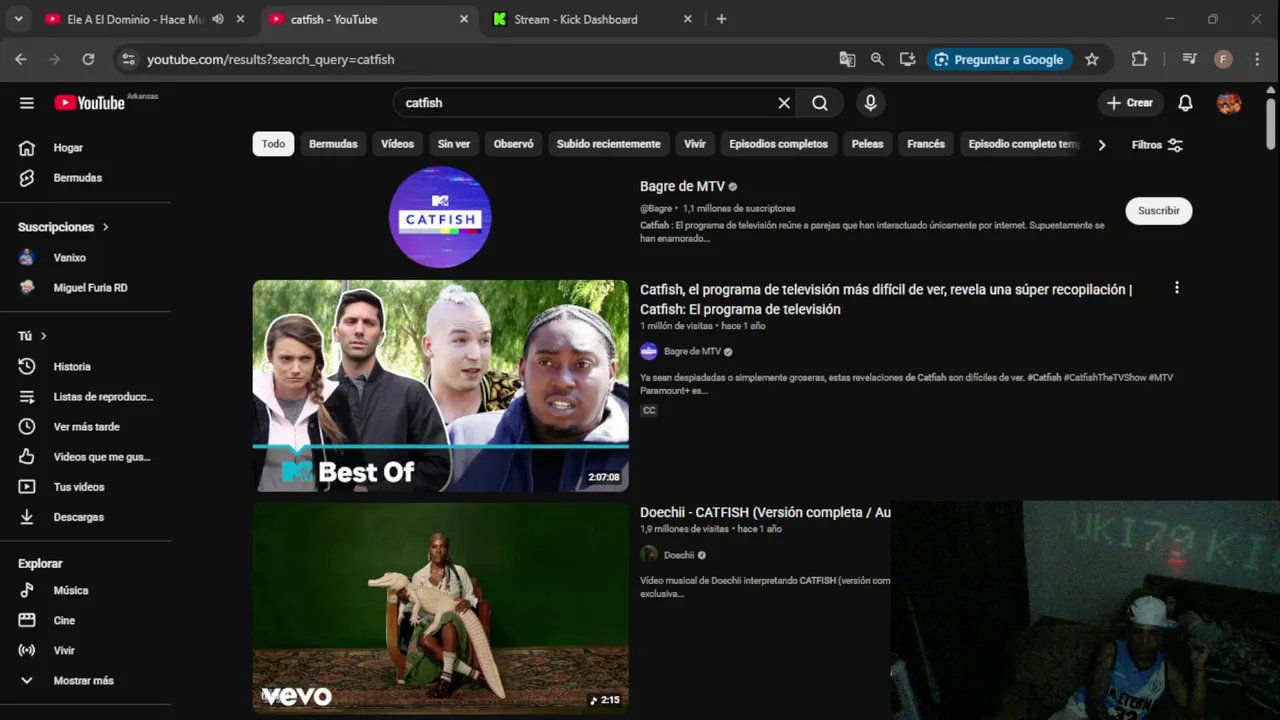Start voice search with microphone
The width and height of the screenshot is (1280, 720).
coord(870,103)
